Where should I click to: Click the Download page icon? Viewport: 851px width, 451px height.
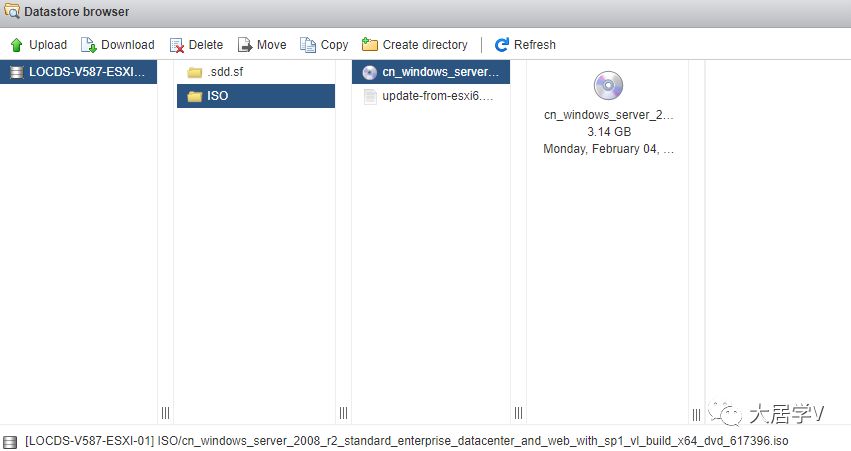coord(88,45)
